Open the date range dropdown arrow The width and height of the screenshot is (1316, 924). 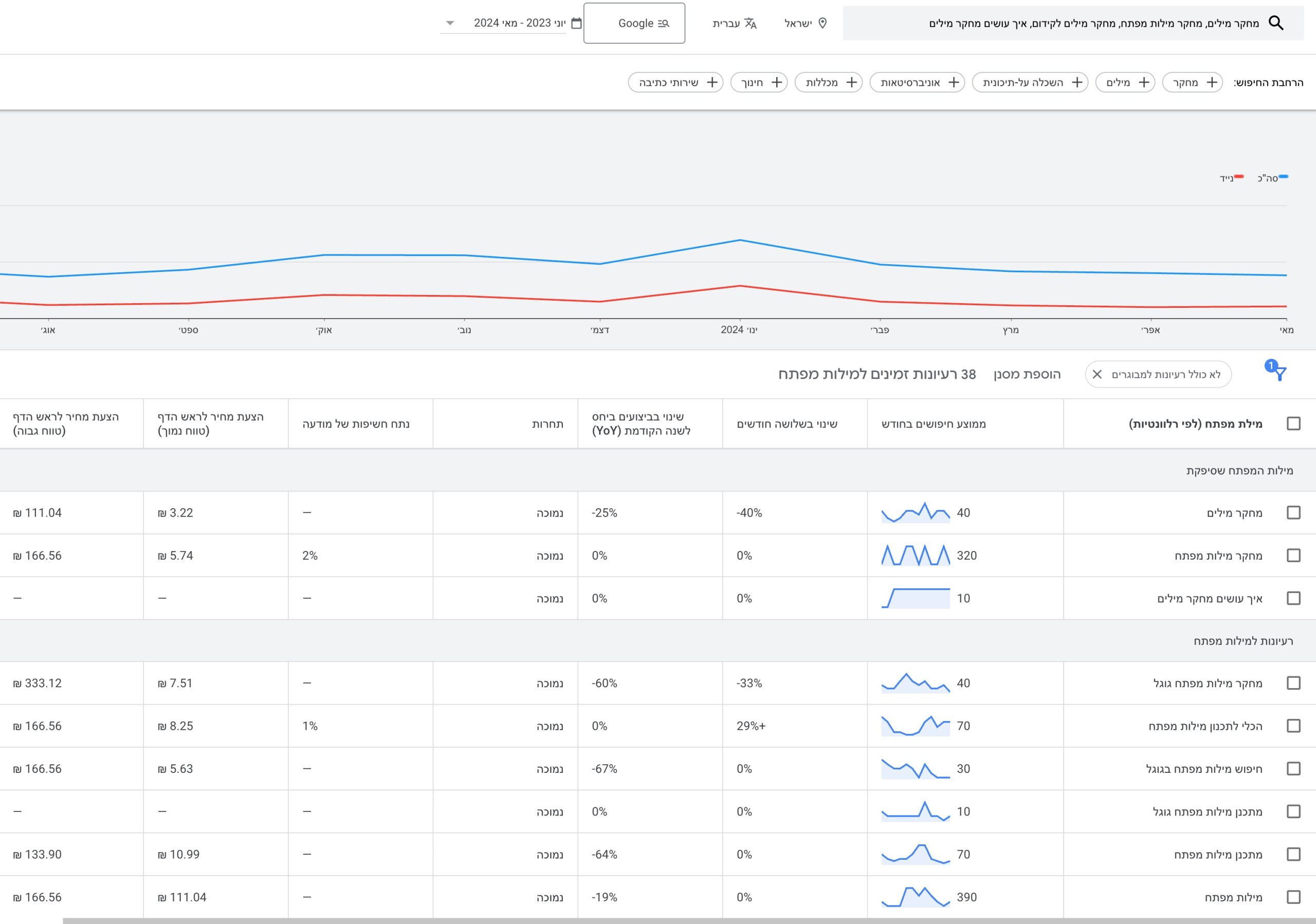pyautogui.click(x=450, y=23)
